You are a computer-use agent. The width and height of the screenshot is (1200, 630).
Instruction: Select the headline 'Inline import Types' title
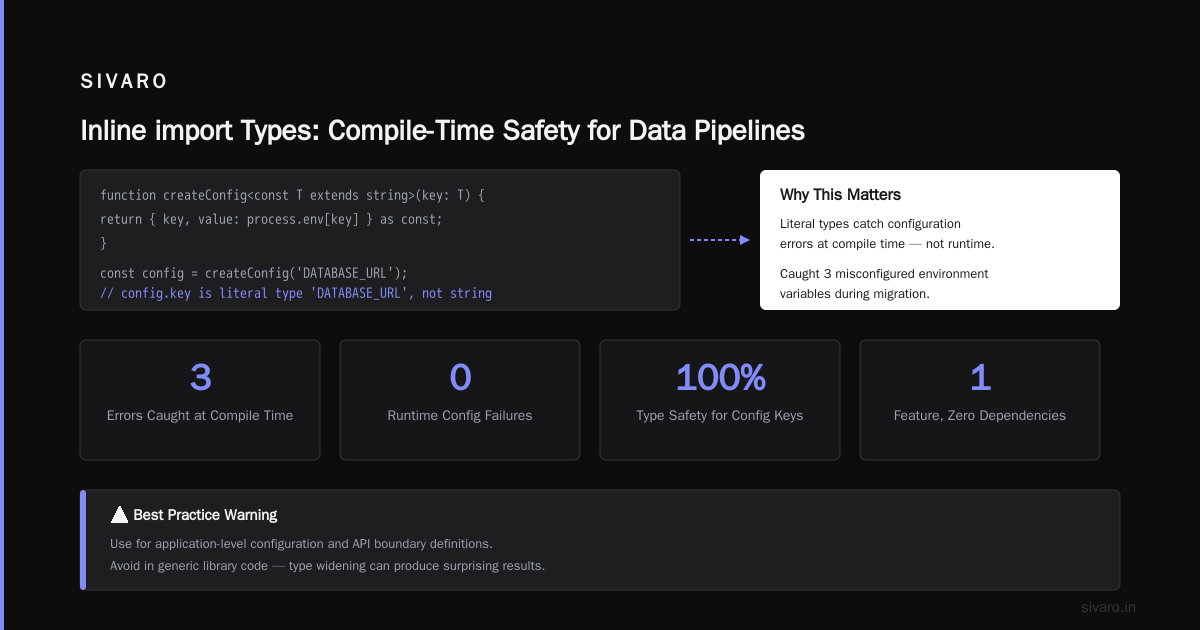(442, 131)
